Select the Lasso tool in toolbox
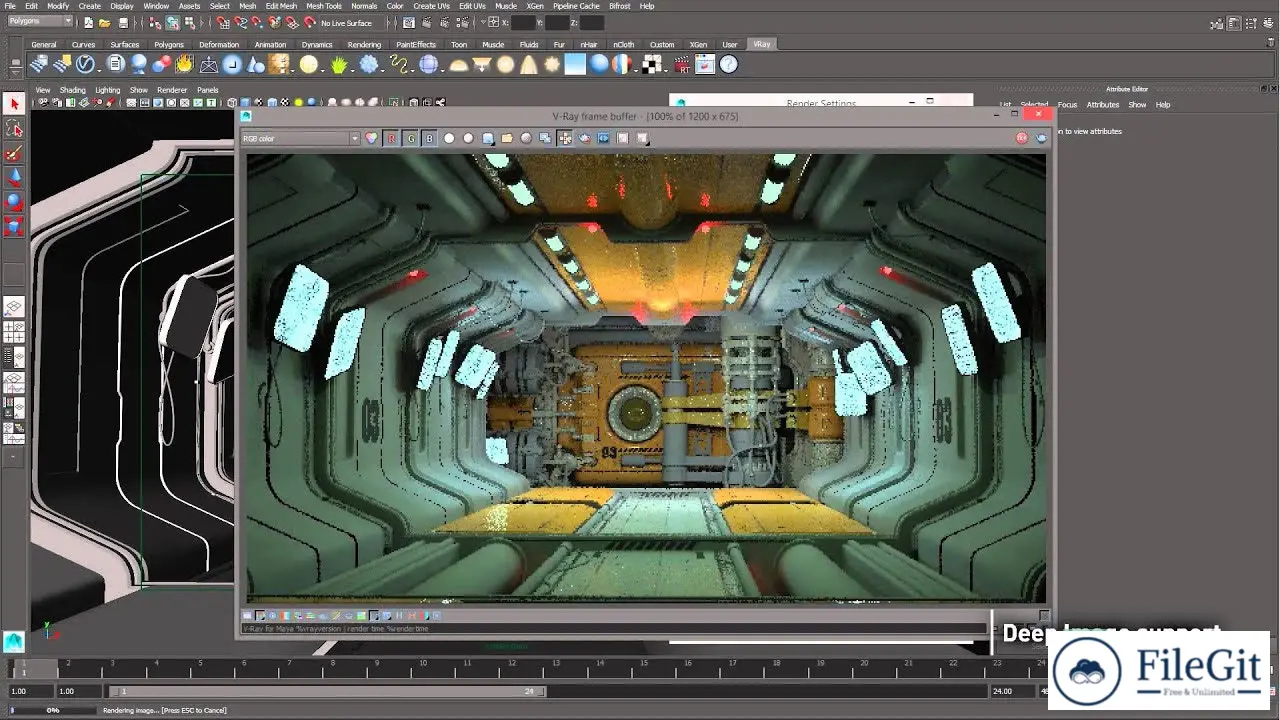1280x720 pixels. (14, 128)
